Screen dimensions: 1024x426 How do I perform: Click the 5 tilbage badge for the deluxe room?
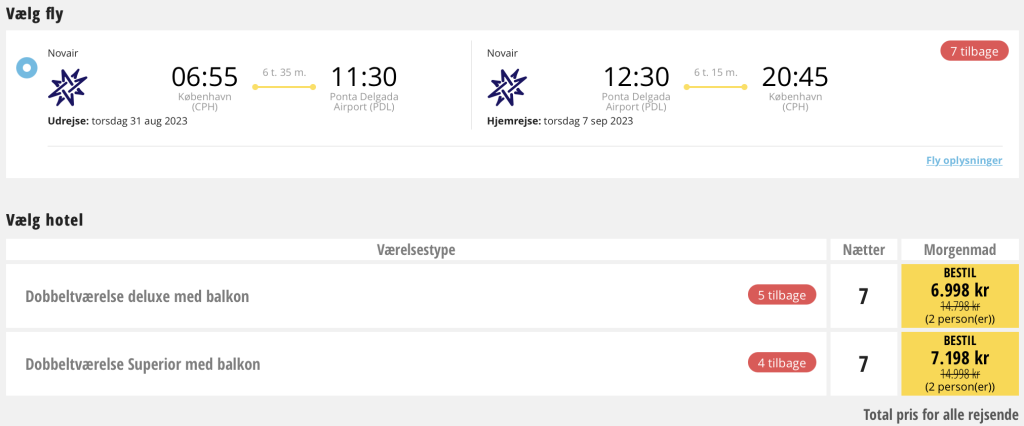pos(782,295)
